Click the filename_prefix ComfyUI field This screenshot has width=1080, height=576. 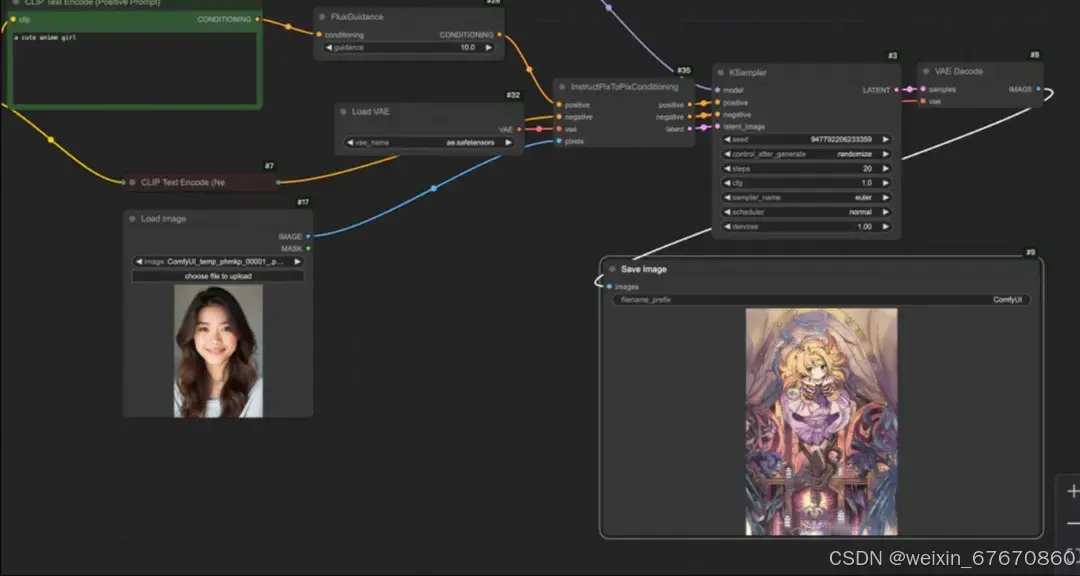(x=821, y=300)
